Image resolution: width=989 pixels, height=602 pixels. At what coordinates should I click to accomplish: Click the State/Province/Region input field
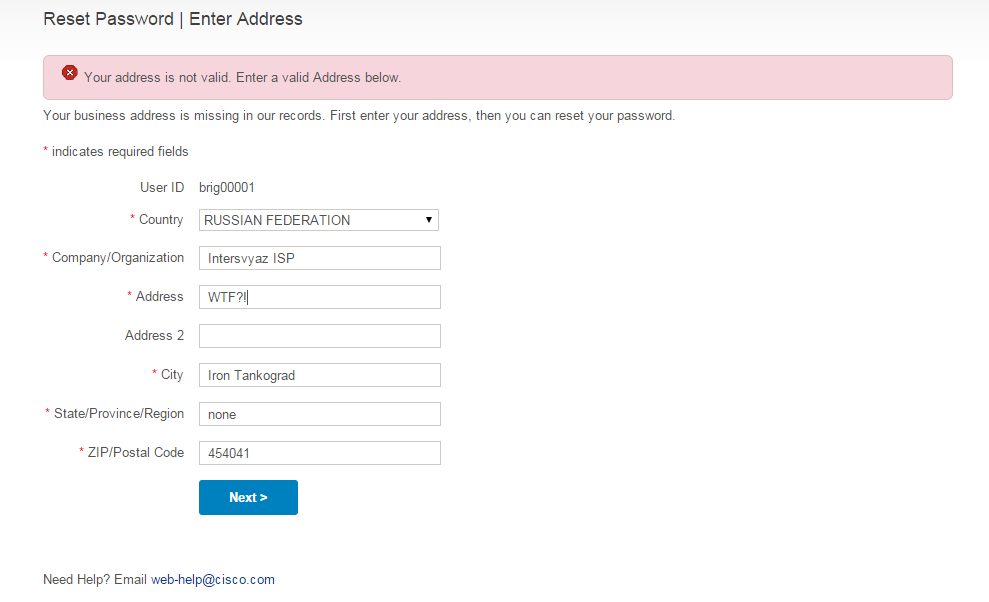coord(320,414)
